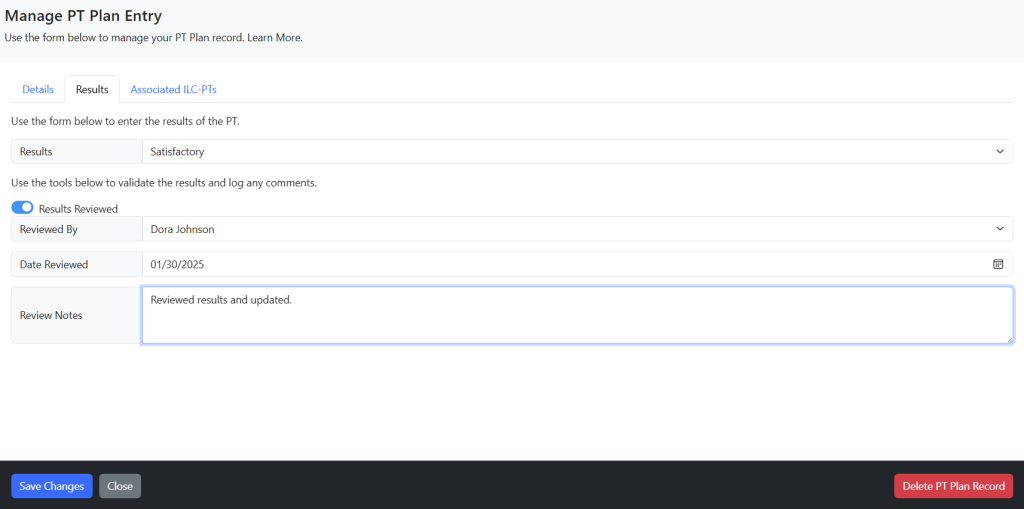Screen dimensions: 1024x509
Task: Click the gray Close button
Action: pos(120,486)
